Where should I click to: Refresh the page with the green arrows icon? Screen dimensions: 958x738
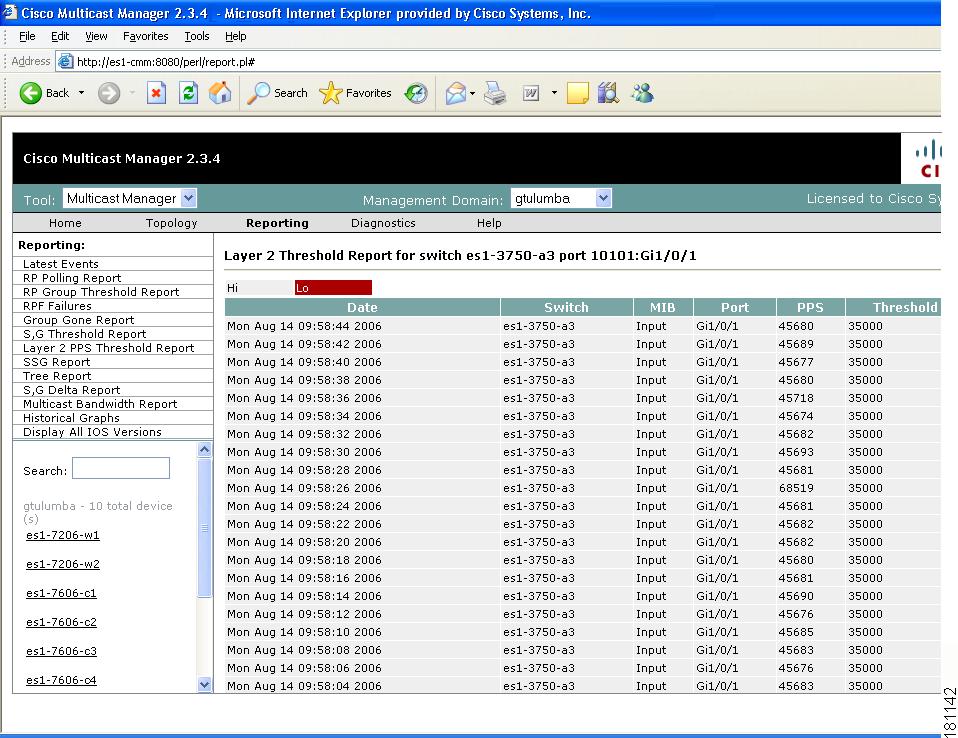(x=188, y=93)
